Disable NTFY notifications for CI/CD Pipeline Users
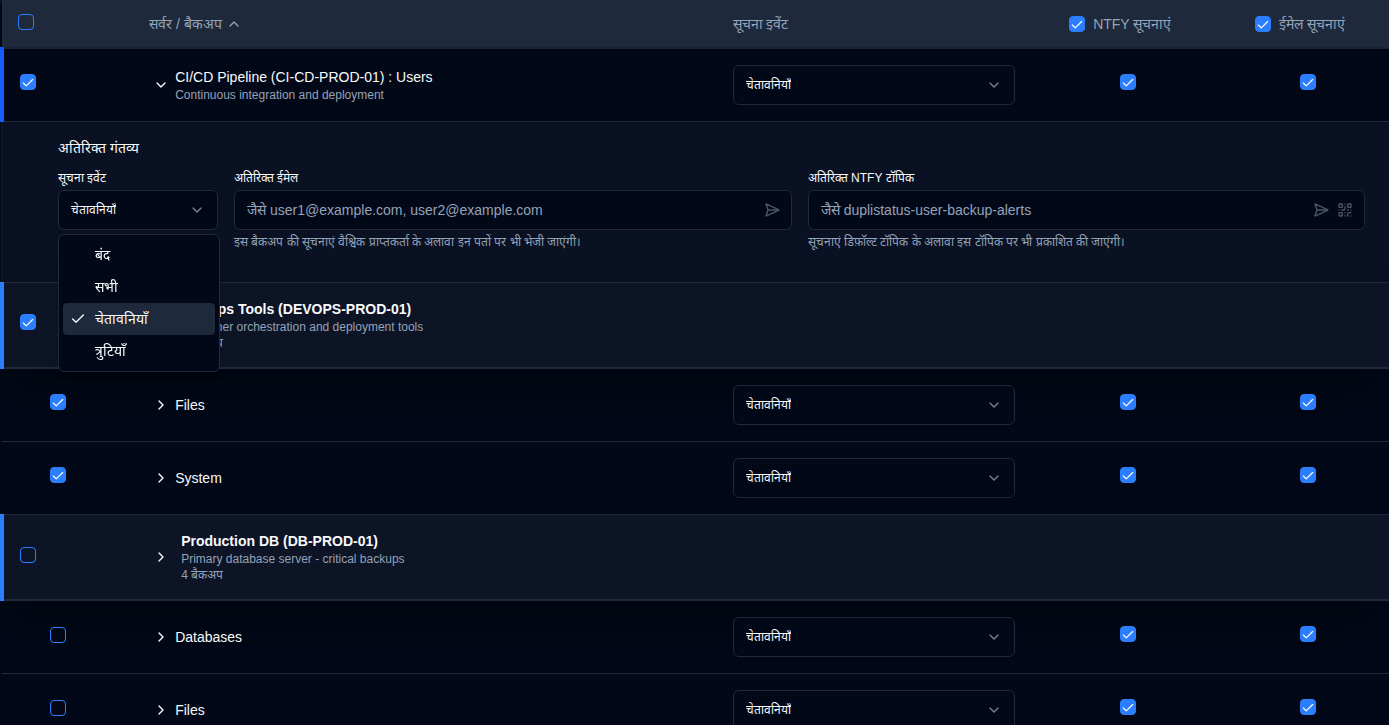 (x=1128, y=82)
